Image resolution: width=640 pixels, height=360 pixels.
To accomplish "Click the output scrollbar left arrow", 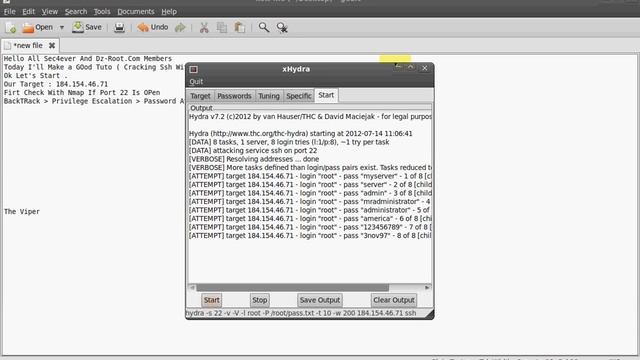I will pyautogui.click(x=192, y=288).
